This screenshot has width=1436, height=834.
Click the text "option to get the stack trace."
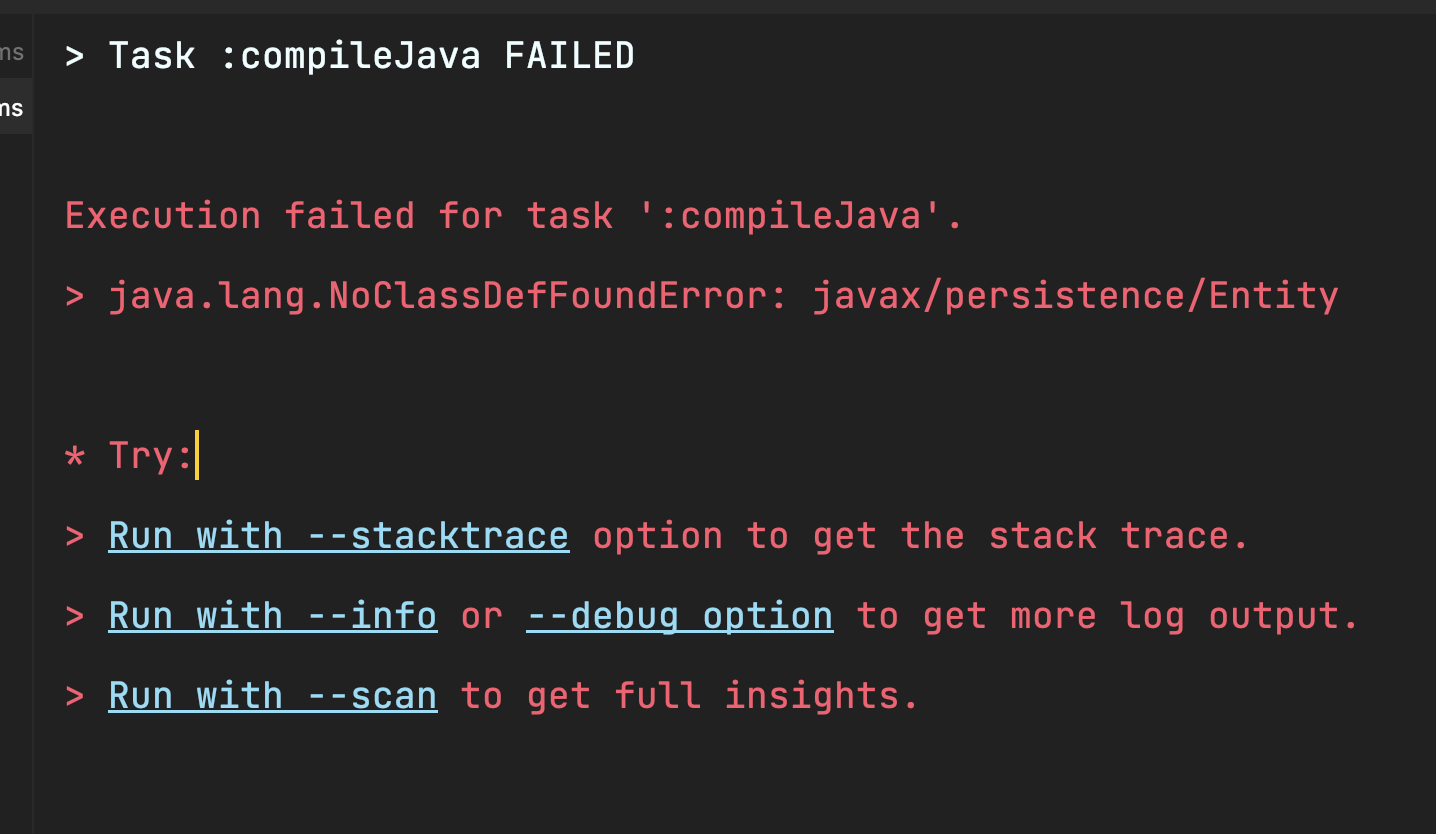click(921, 536)
